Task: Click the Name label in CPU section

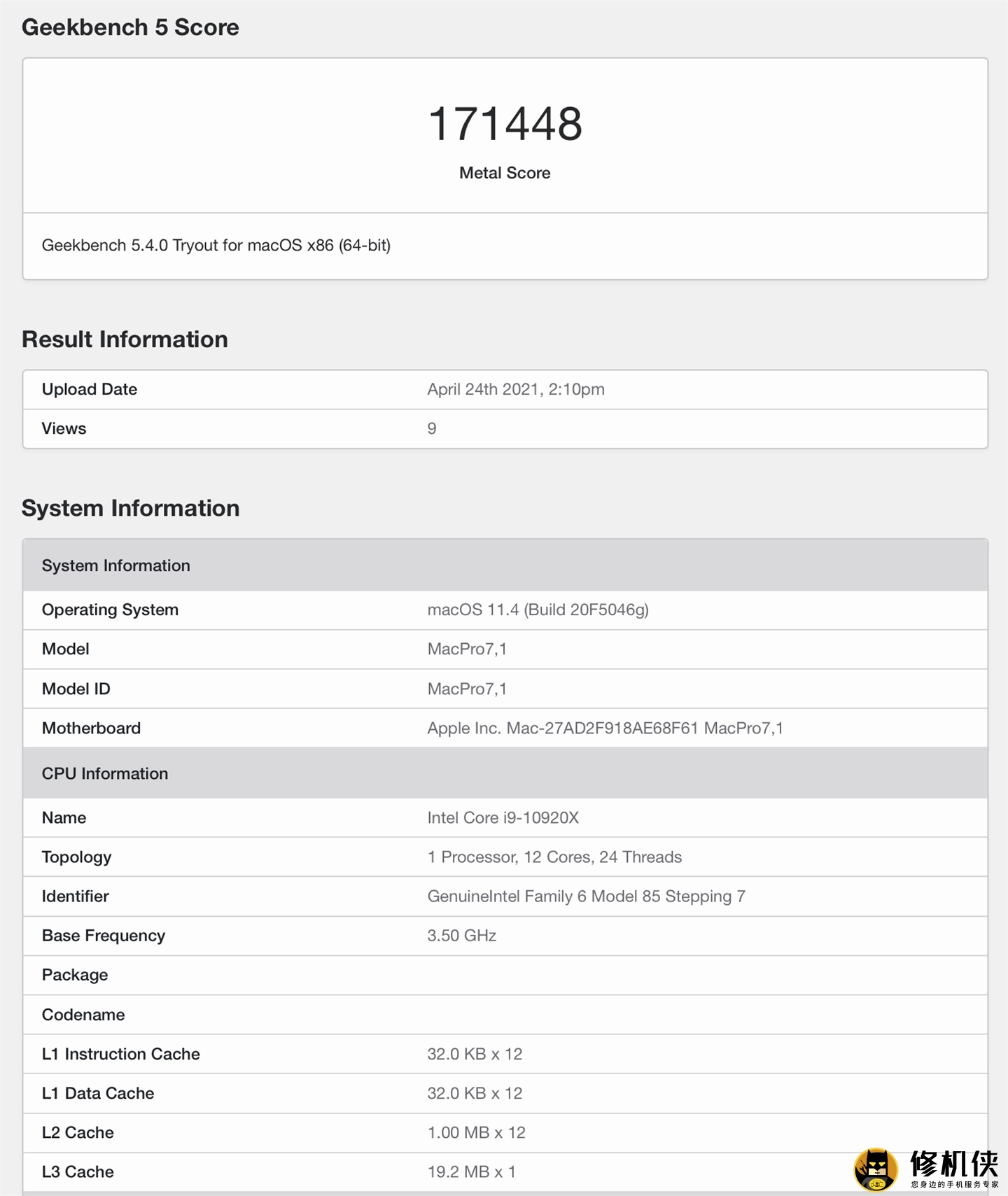Action: pos(64,817)
